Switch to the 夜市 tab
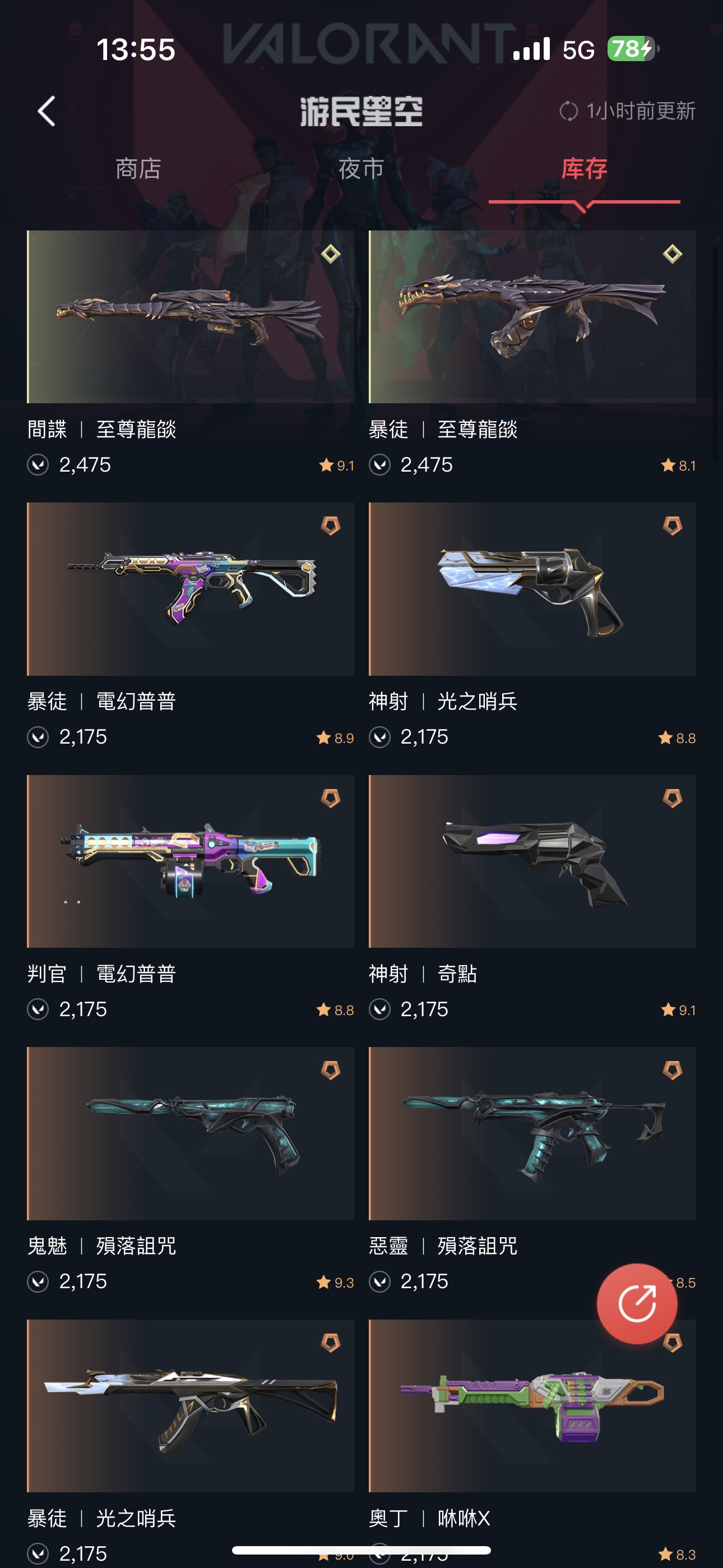The width and height of the screenshot is (723, 1568). click(361, 169)
